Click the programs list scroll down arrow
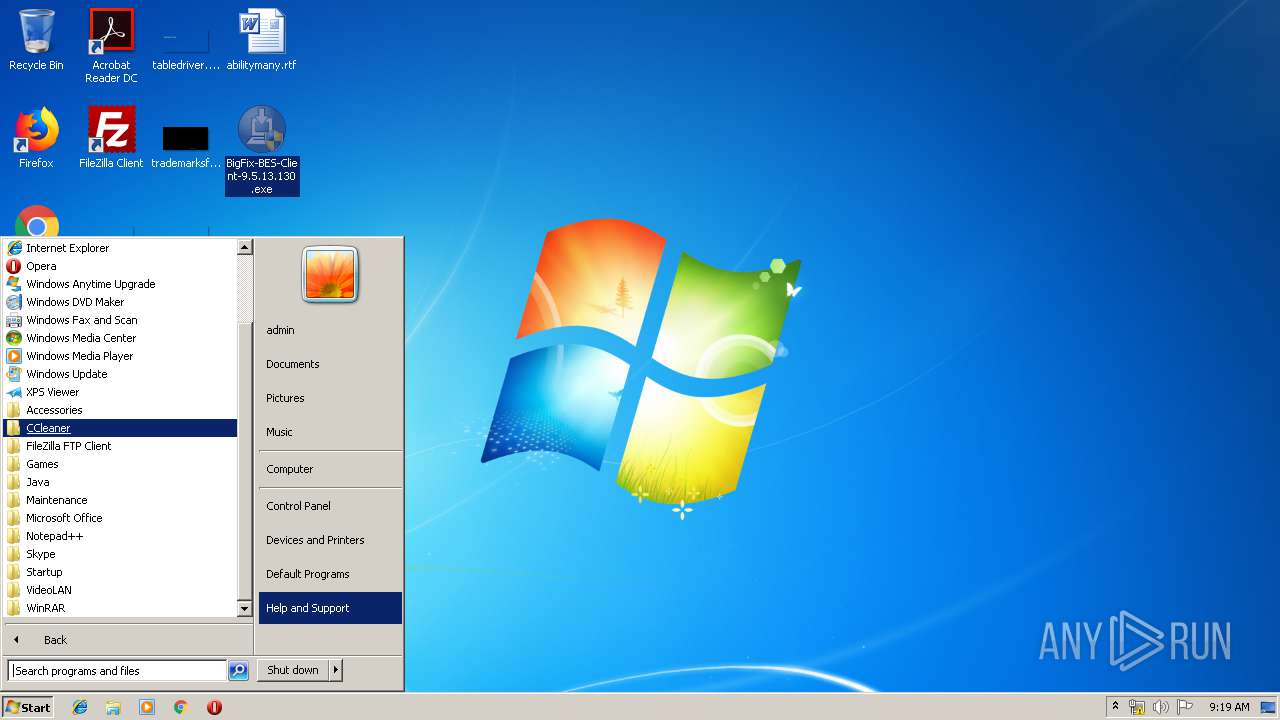Screen dimensions: 1280x720 [245, 608]
